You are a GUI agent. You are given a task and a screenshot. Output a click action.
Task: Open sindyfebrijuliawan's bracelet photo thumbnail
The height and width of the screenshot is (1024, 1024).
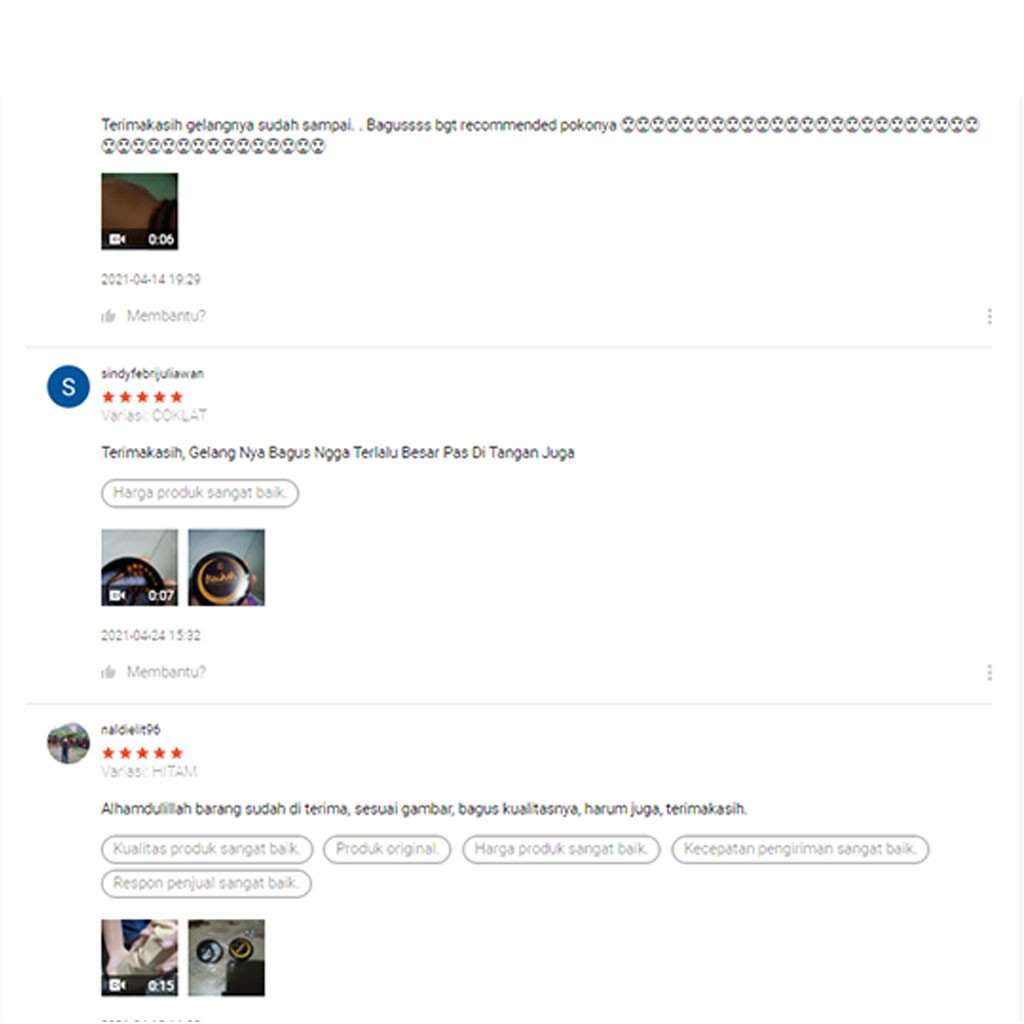pos(227,568)
